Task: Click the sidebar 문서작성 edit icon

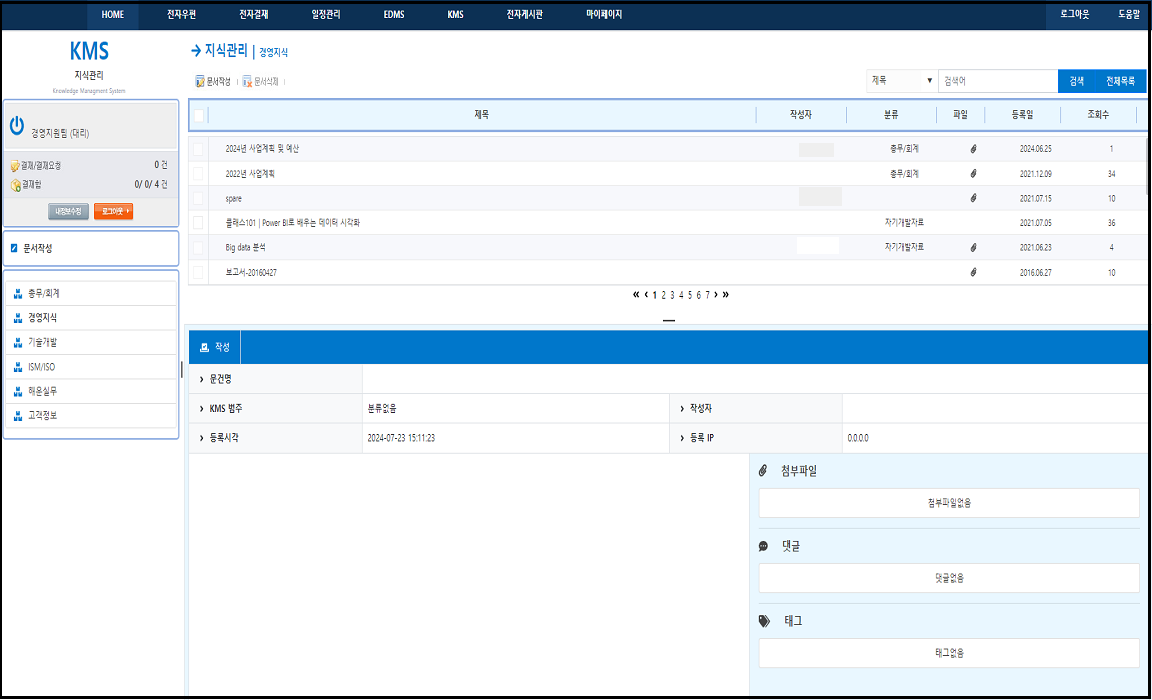Action: click(x=14, y=248)
